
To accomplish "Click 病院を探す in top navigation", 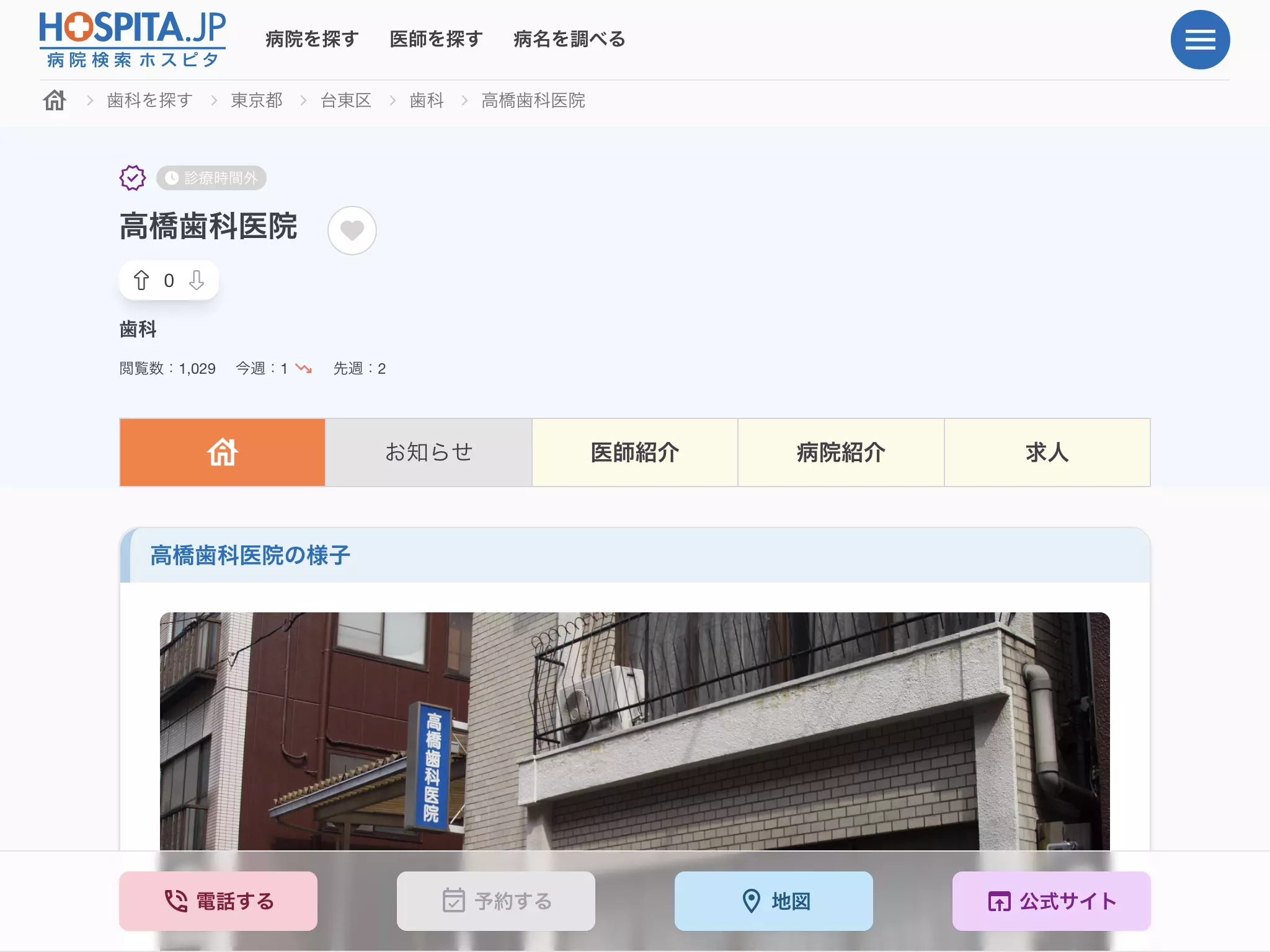I will pyautogui.click(x=312, y=39).
